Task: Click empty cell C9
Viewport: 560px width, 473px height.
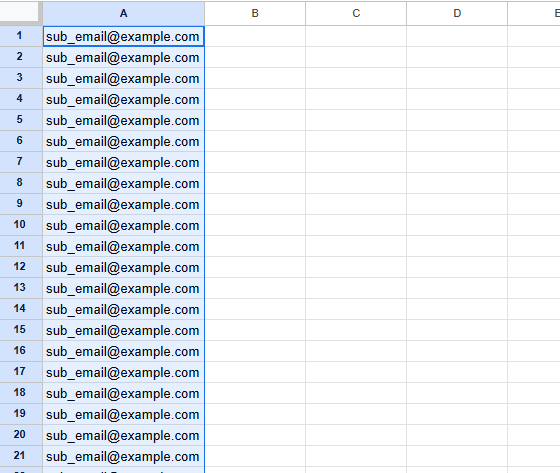Action: click(356, 204)
